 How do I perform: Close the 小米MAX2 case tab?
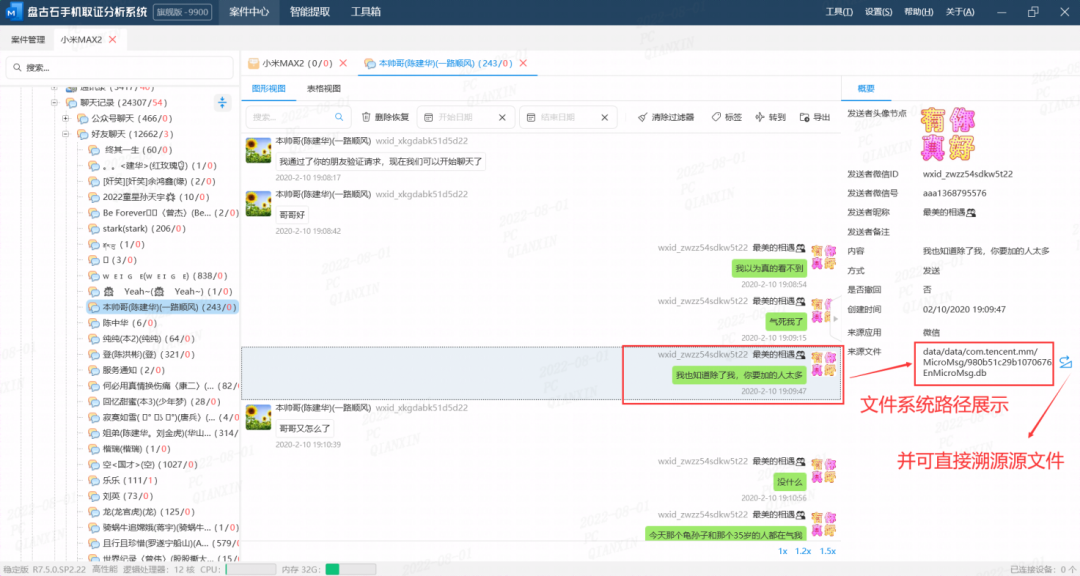tap(112, 39)
